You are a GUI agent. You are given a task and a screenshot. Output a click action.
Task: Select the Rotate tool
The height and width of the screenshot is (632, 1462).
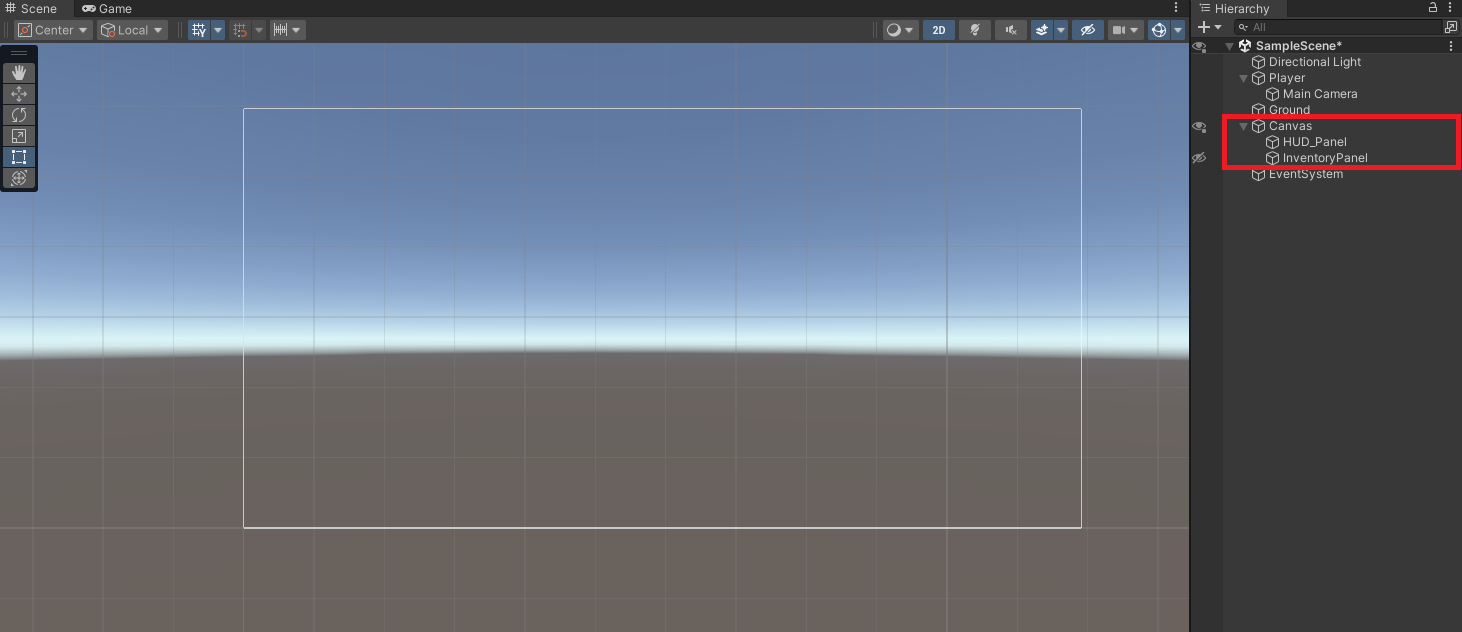point(19,115)
